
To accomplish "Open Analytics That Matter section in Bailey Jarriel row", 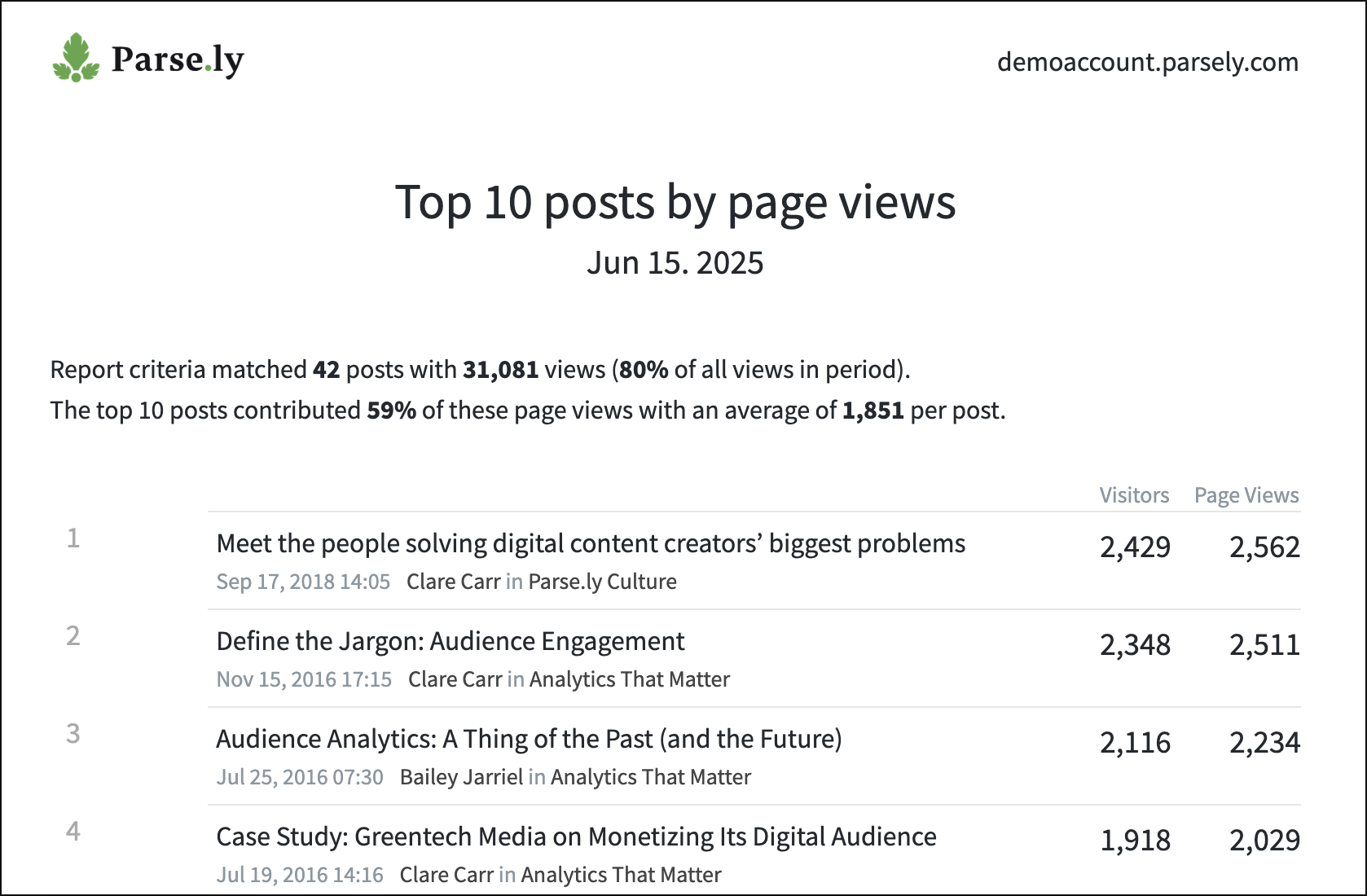I will point(651,777).
